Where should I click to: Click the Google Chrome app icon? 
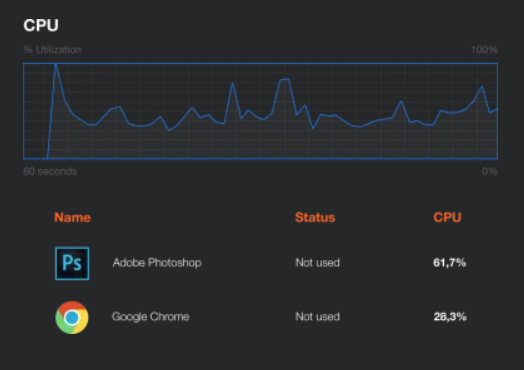pos(72,318)
